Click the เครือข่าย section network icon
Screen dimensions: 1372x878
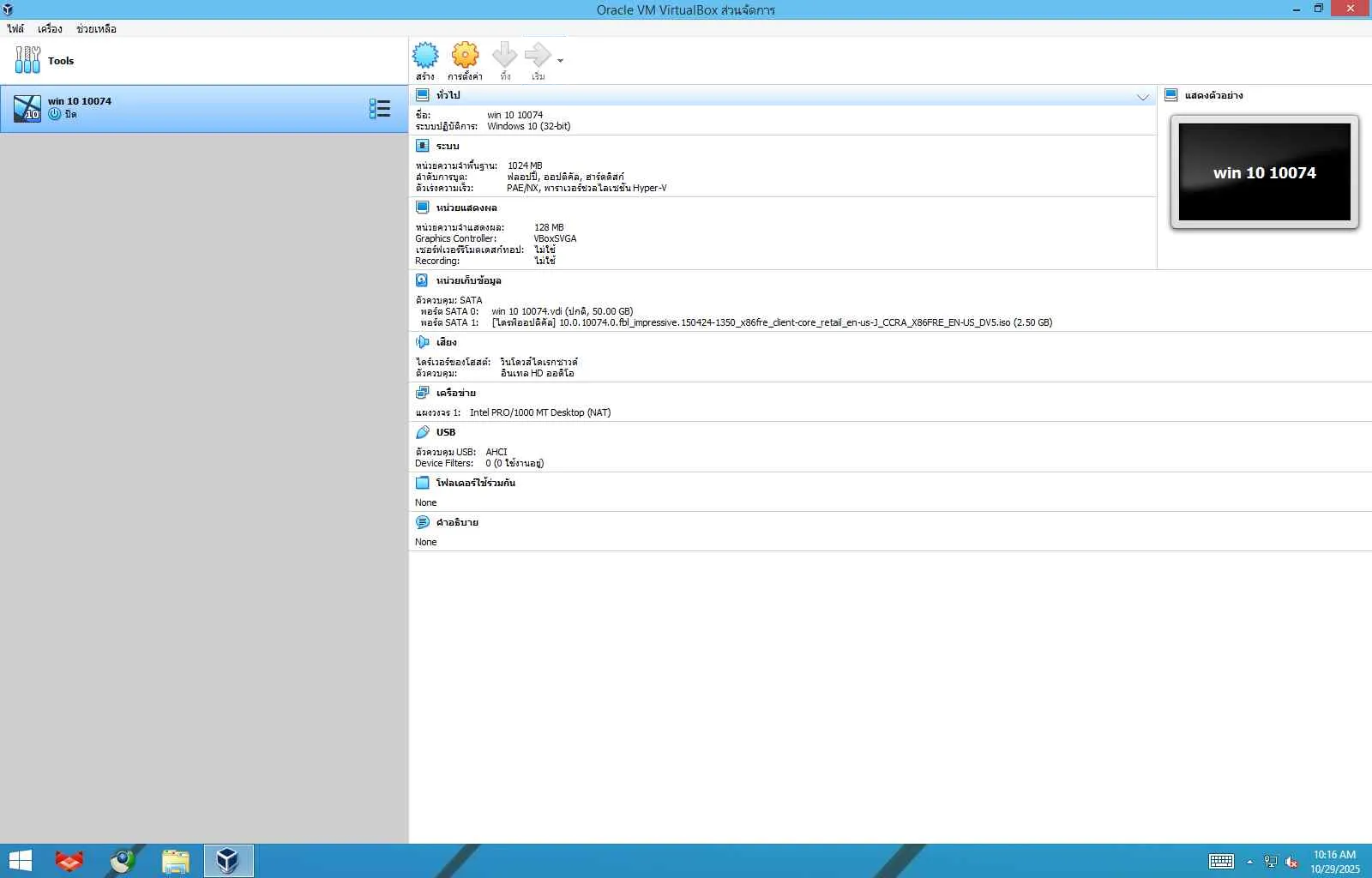pos(423,393)
